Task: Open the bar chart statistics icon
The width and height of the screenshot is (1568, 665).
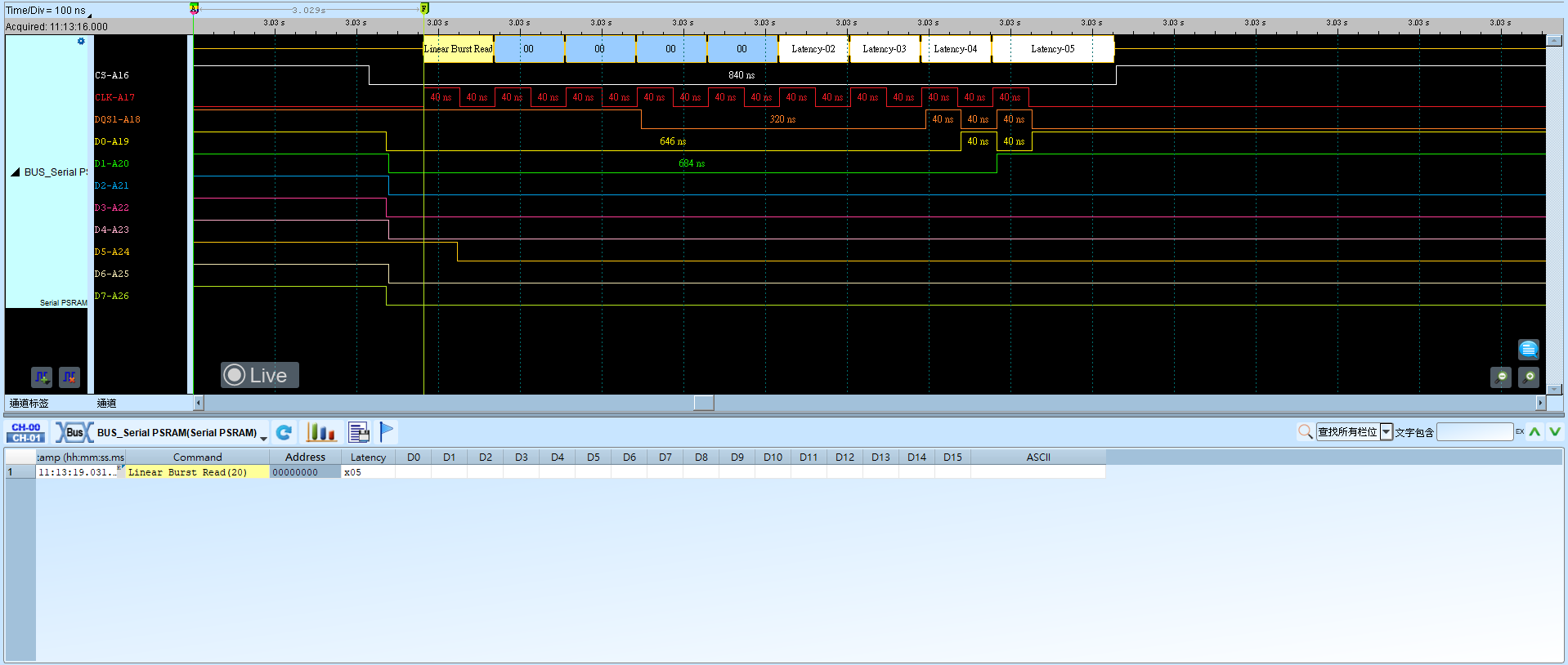Action: pyautogui.click(x=320, y=432)
